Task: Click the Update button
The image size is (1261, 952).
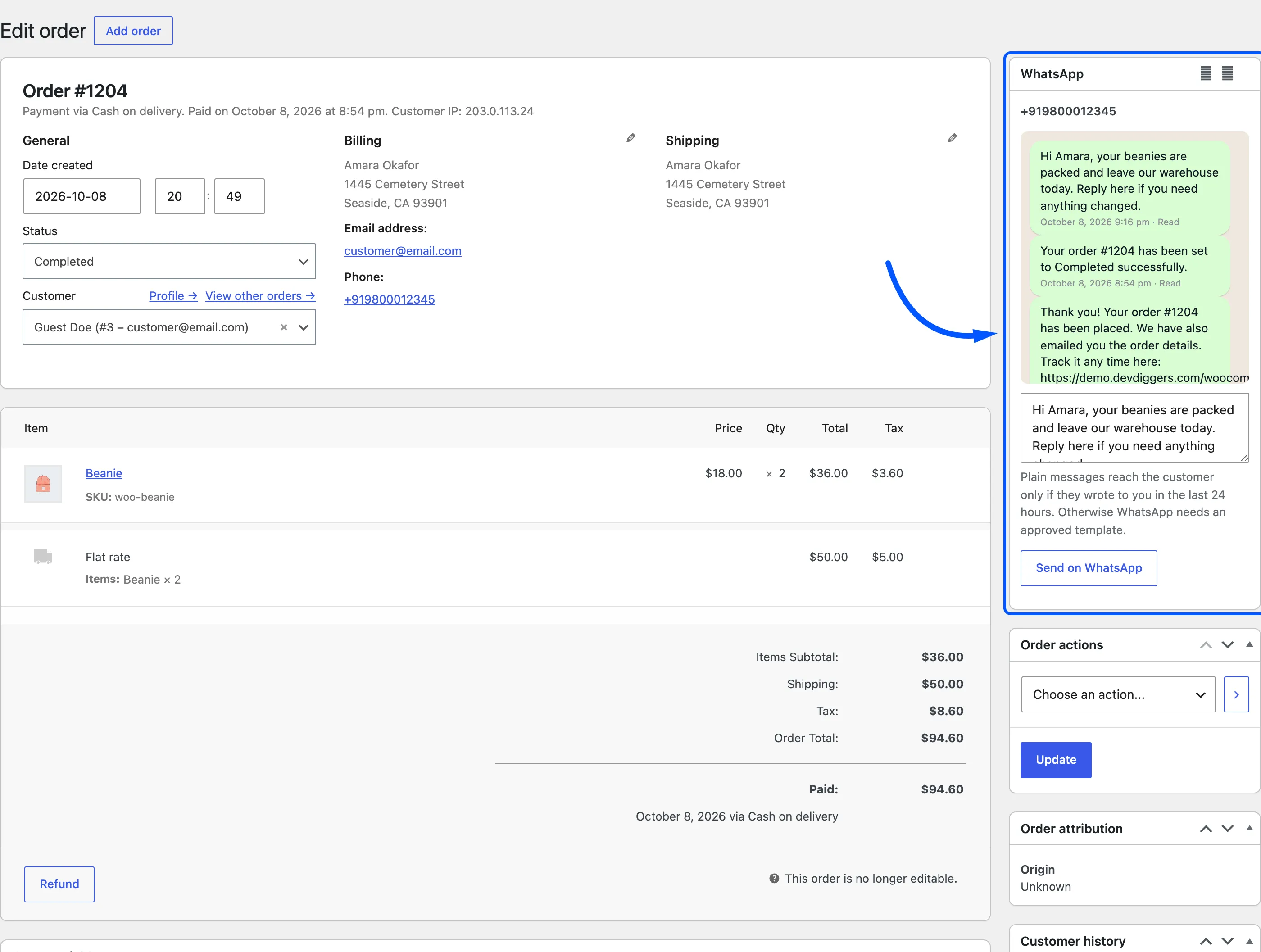Action: (x=1056, y=759)
